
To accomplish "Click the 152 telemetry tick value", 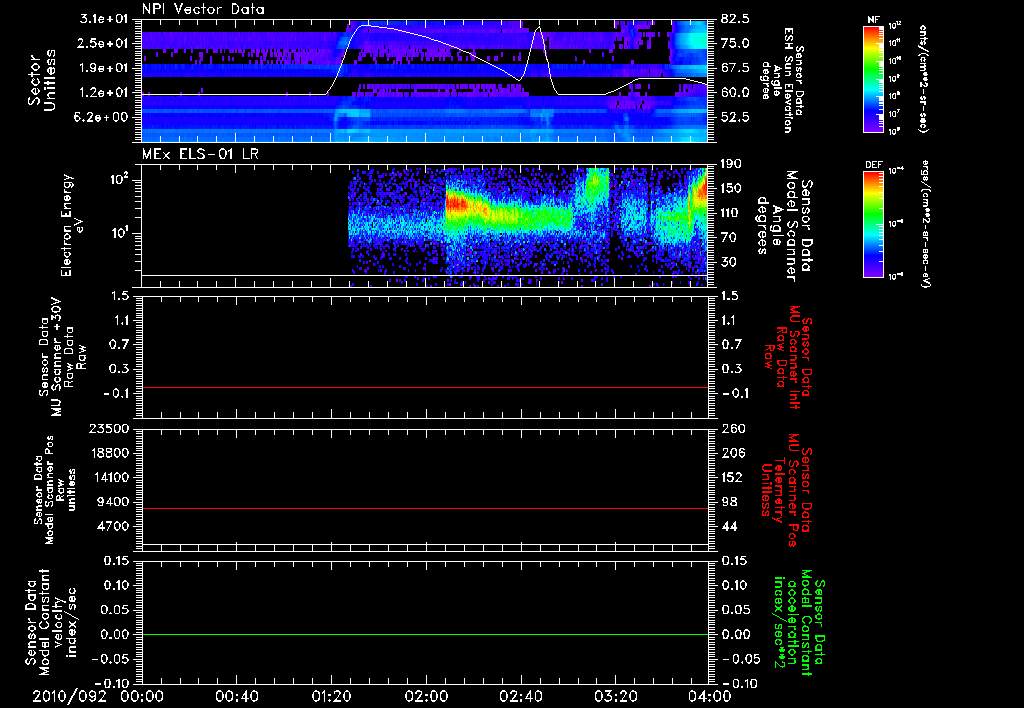I will [732, 477].
